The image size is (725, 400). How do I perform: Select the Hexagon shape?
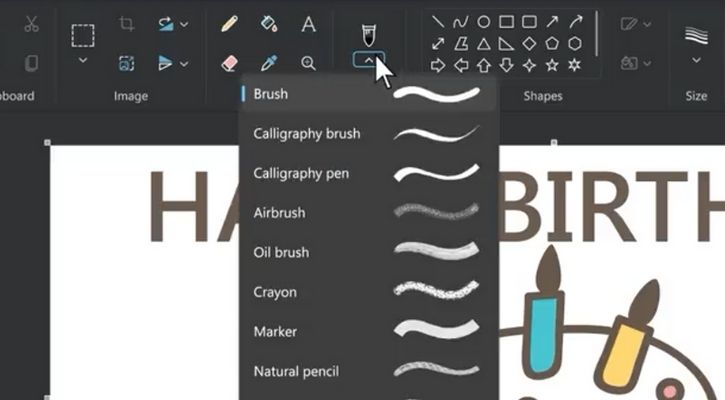pyautogui.click(x=575, y=44)
